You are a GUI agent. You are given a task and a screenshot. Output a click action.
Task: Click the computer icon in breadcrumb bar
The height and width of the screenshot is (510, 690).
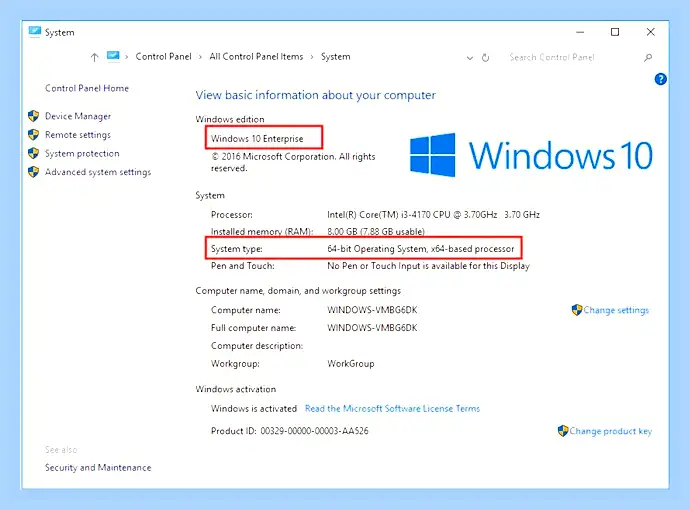pyautogui.click(x=113, y=56)
